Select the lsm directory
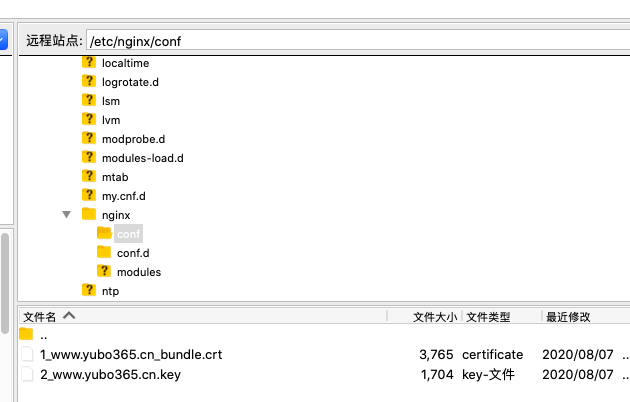Screen dimensions: 630x402 pyautogui.click(x=111, y=101)
